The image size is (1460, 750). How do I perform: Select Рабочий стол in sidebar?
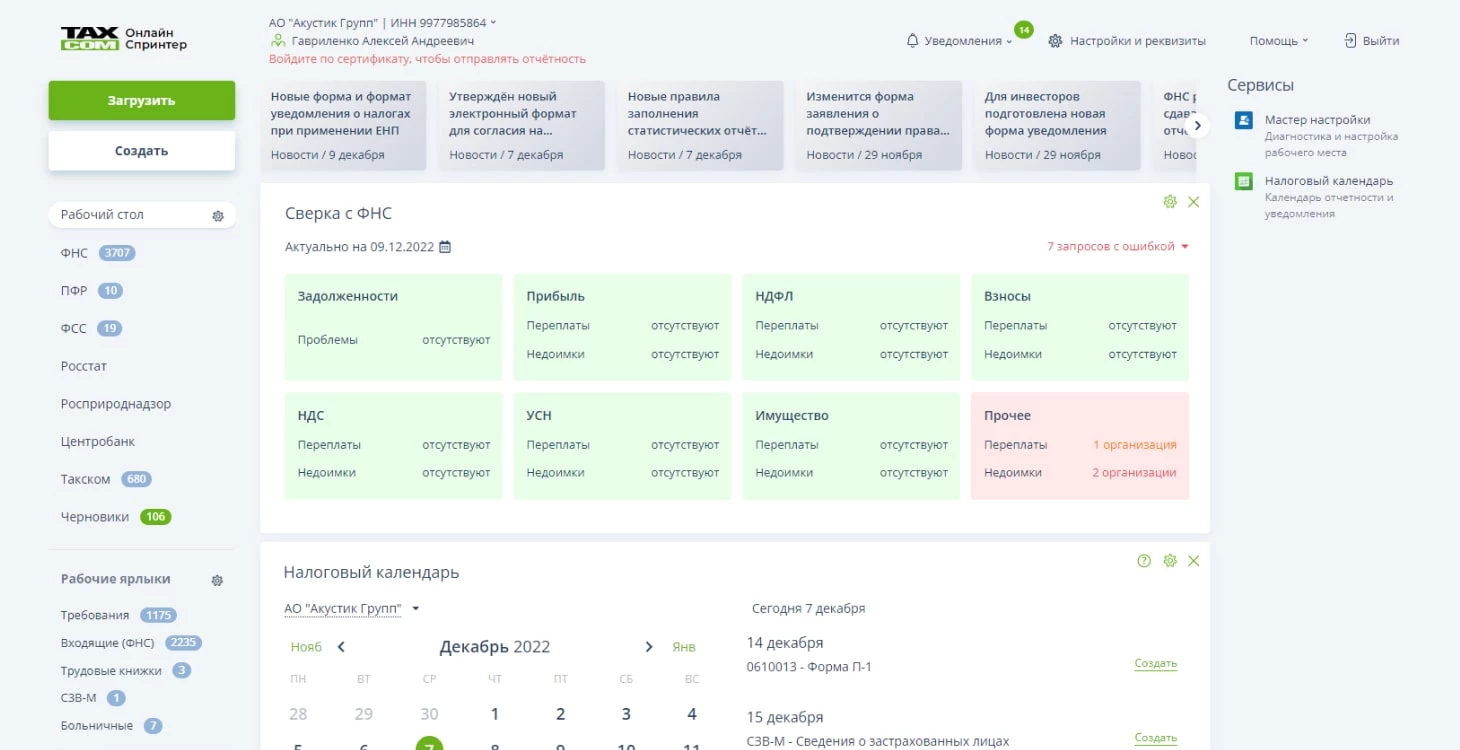point(102,215)
